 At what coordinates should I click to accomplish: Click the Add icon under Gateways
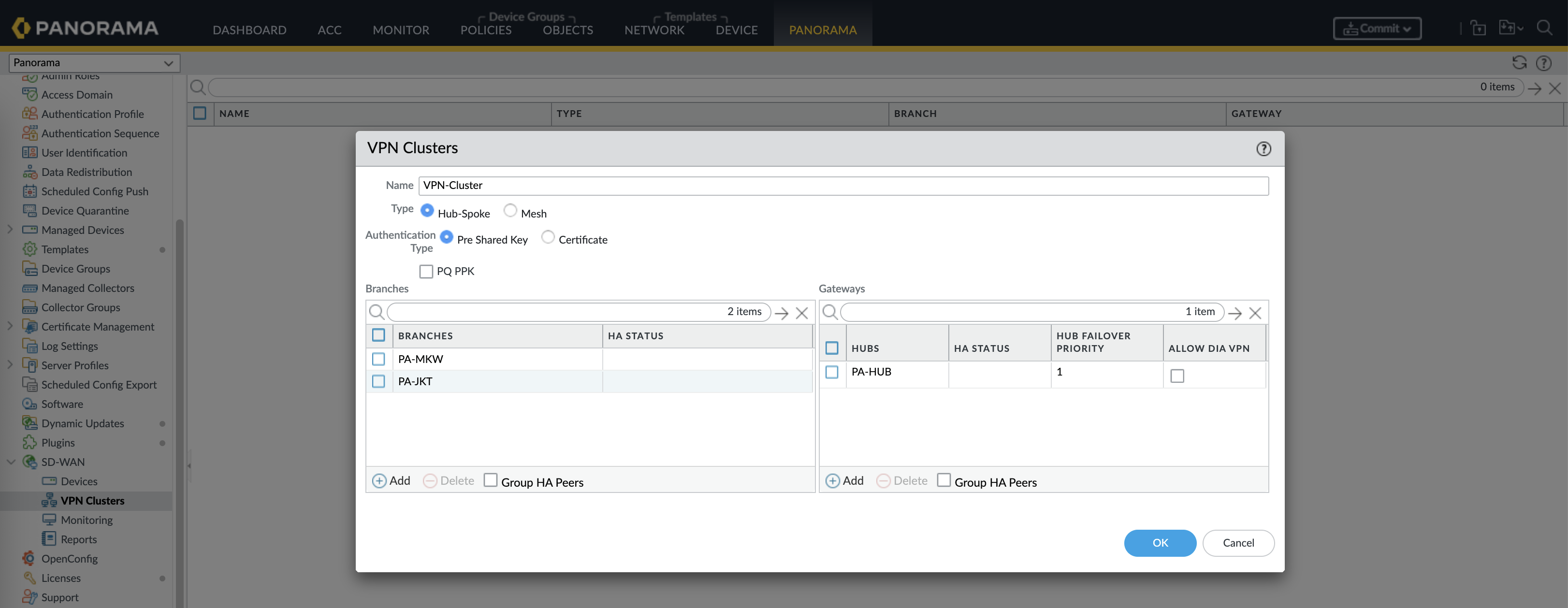point(832,481)
